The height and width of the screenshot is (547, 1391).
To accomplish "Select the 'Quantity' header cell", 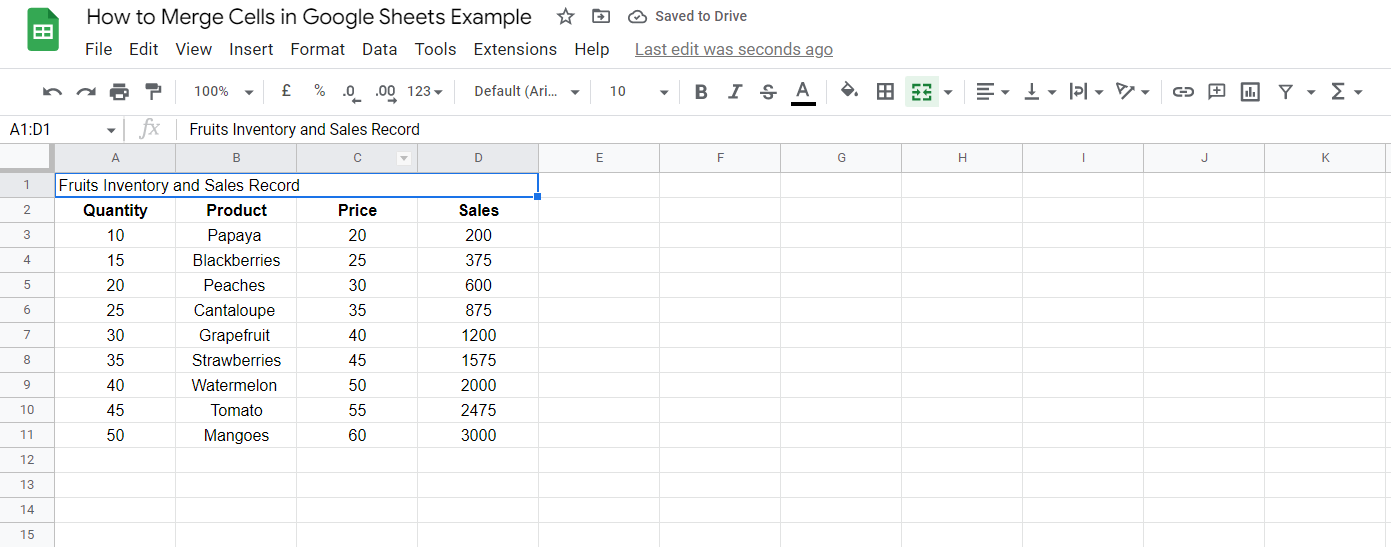I will (x=115, y=210).
